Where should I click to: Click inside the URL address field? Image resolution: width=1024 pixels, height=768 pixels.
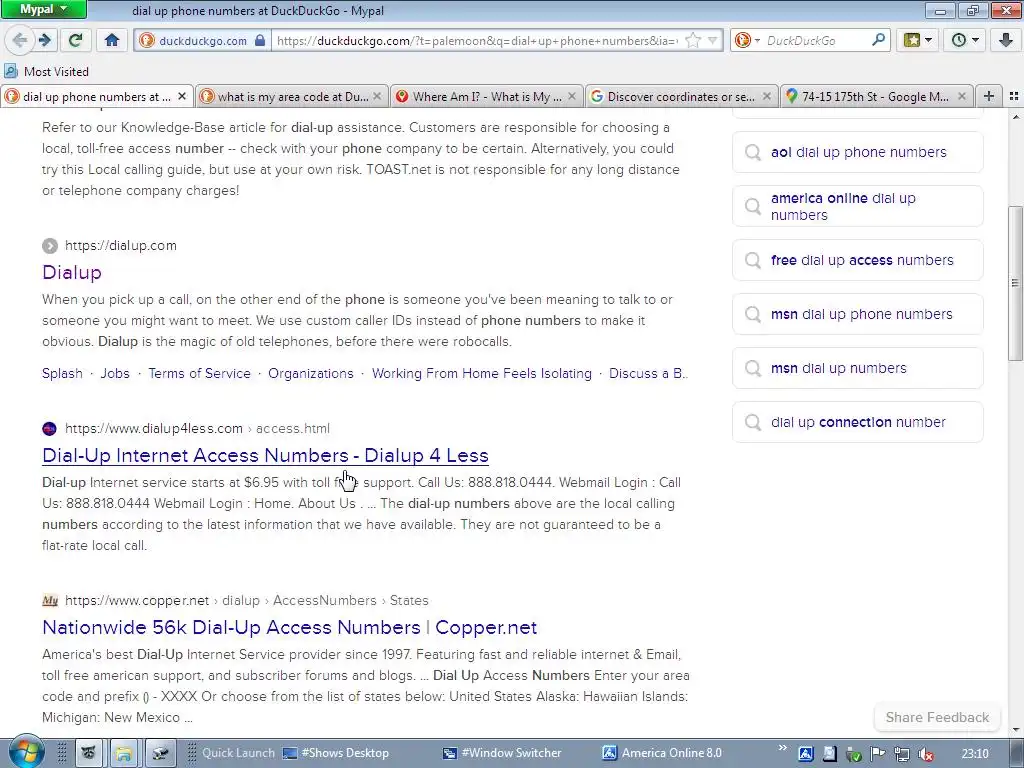477,40
